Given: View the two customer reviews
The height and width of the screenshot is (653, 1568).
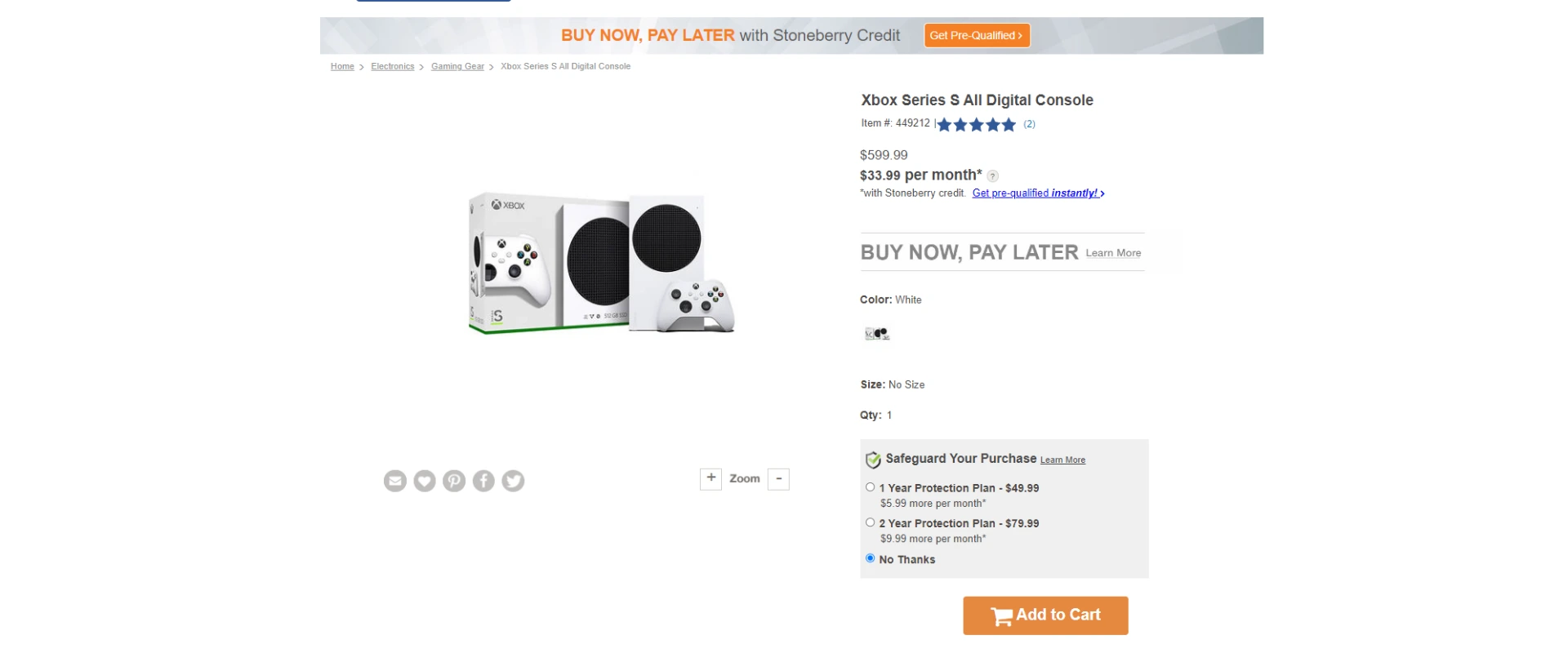Looking at the screenshot, I should [x=1028, y=124].
